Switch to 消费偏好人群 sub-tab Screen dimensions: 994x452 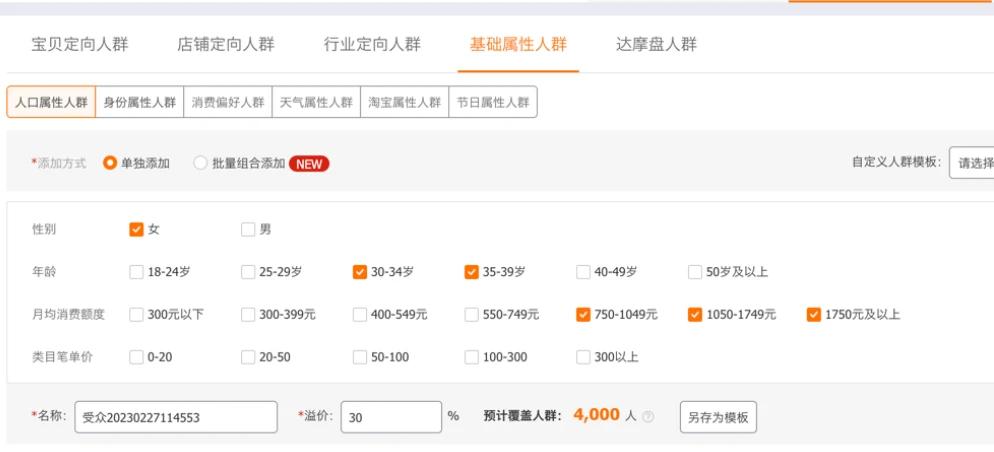click(228, 102)
